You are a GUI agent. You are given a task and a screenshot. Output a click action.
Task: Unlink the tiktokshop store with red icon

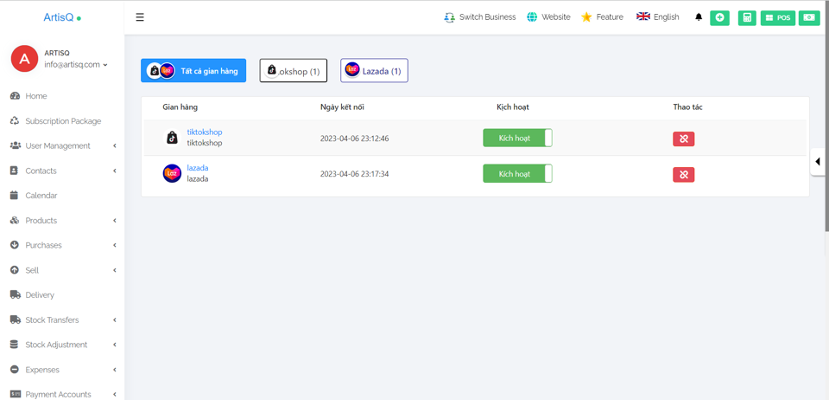click(684, 138)
